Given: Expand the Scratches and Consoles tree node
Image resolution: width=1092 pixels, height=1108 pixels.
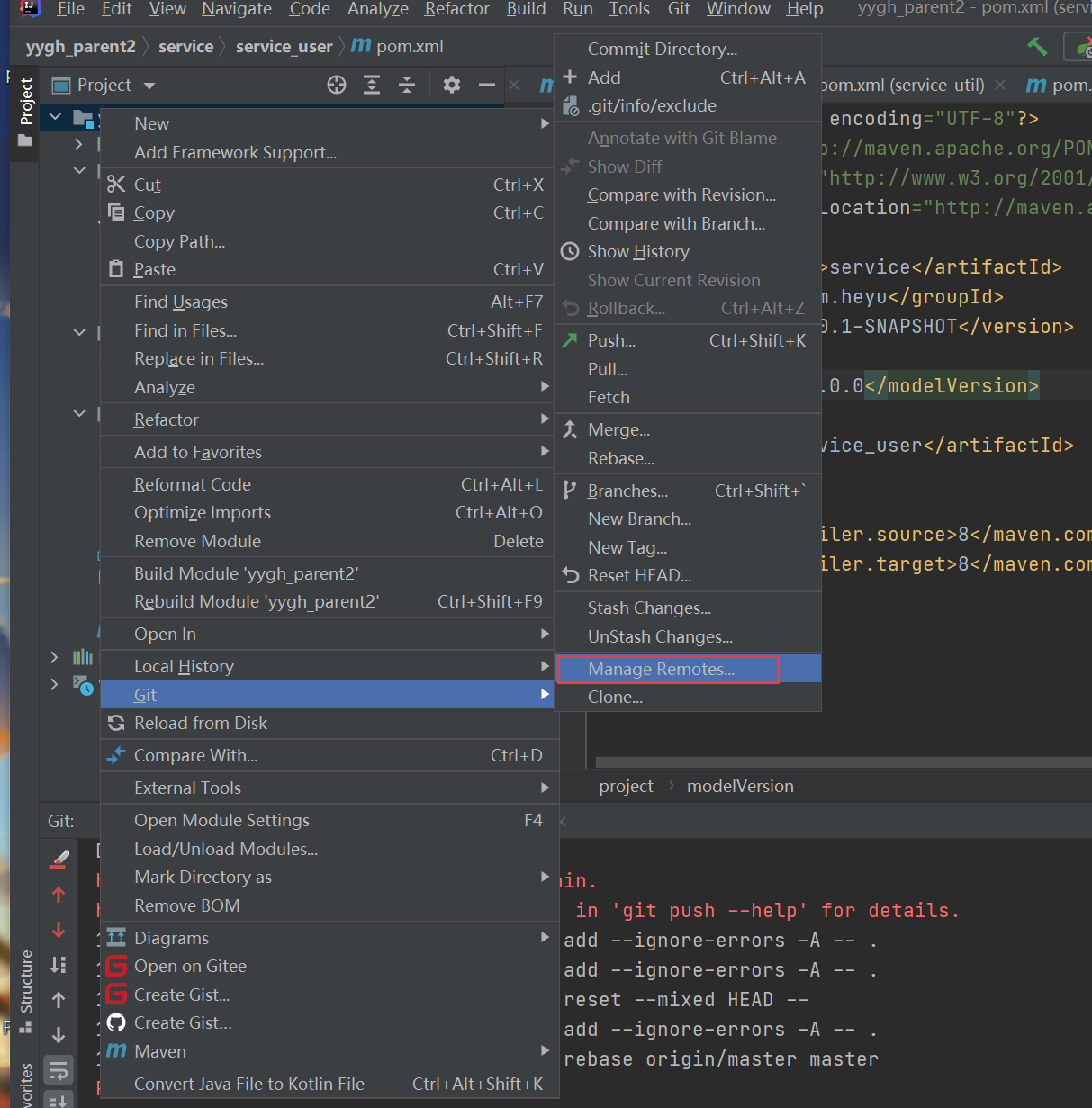Looking at the screenshot, I should click(54, 684).
